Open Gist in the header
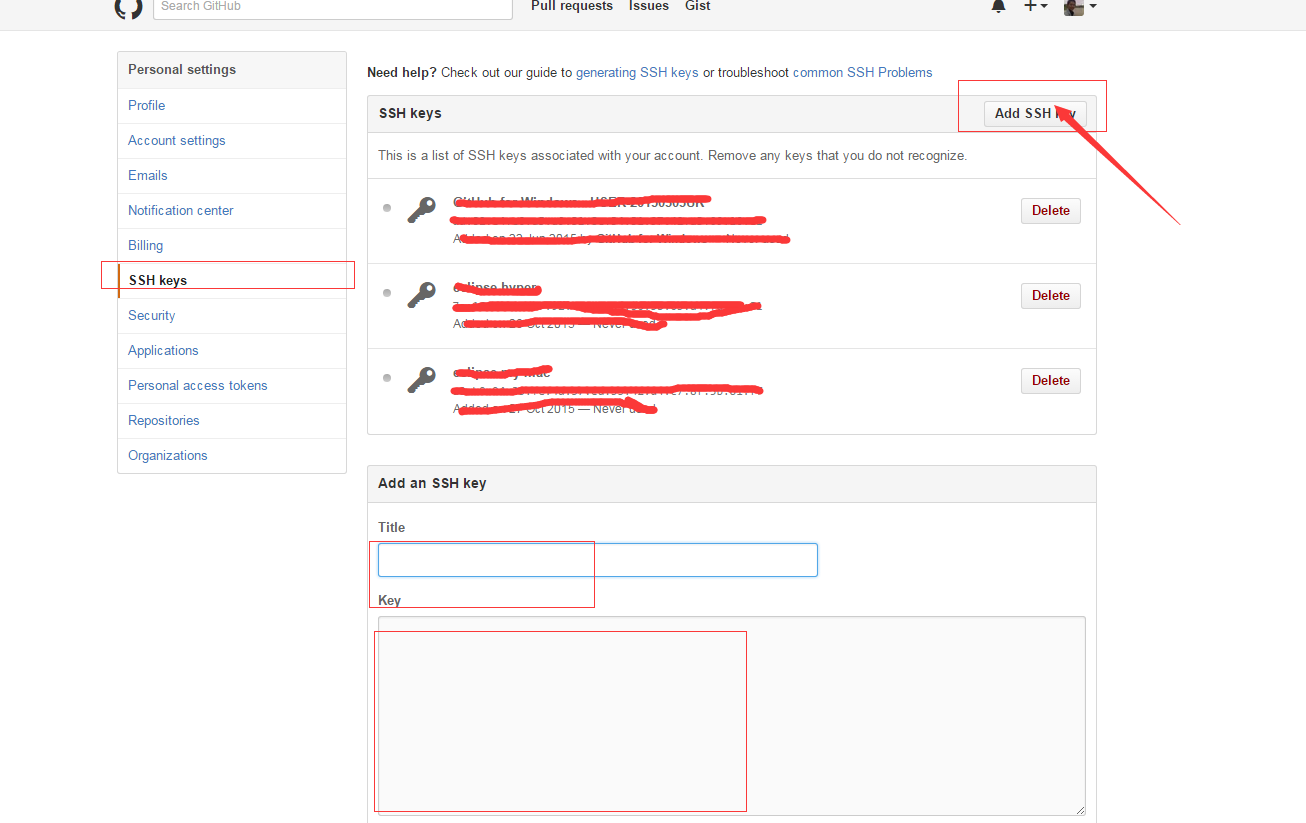This screenshot has height=823, width=1306. (698, 6)
